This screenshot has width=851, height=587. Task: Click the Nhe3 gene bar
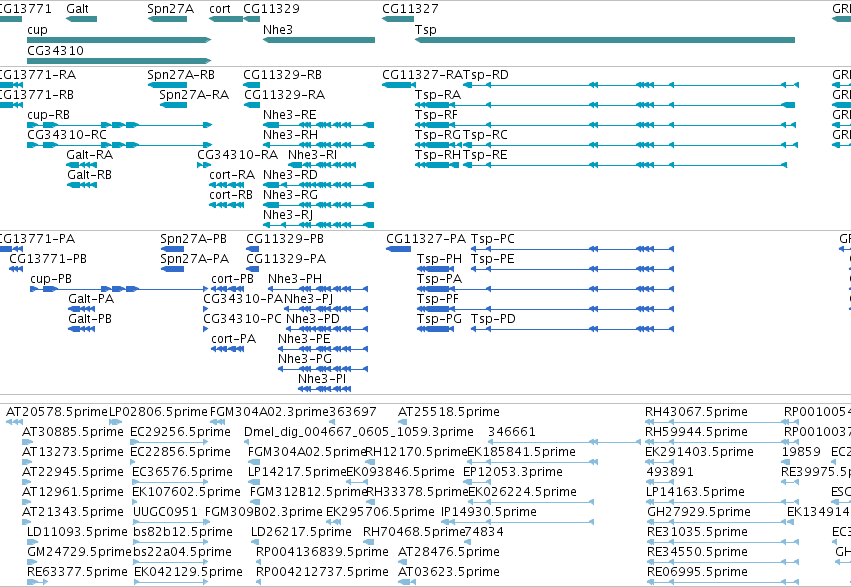tap(319, 40)
